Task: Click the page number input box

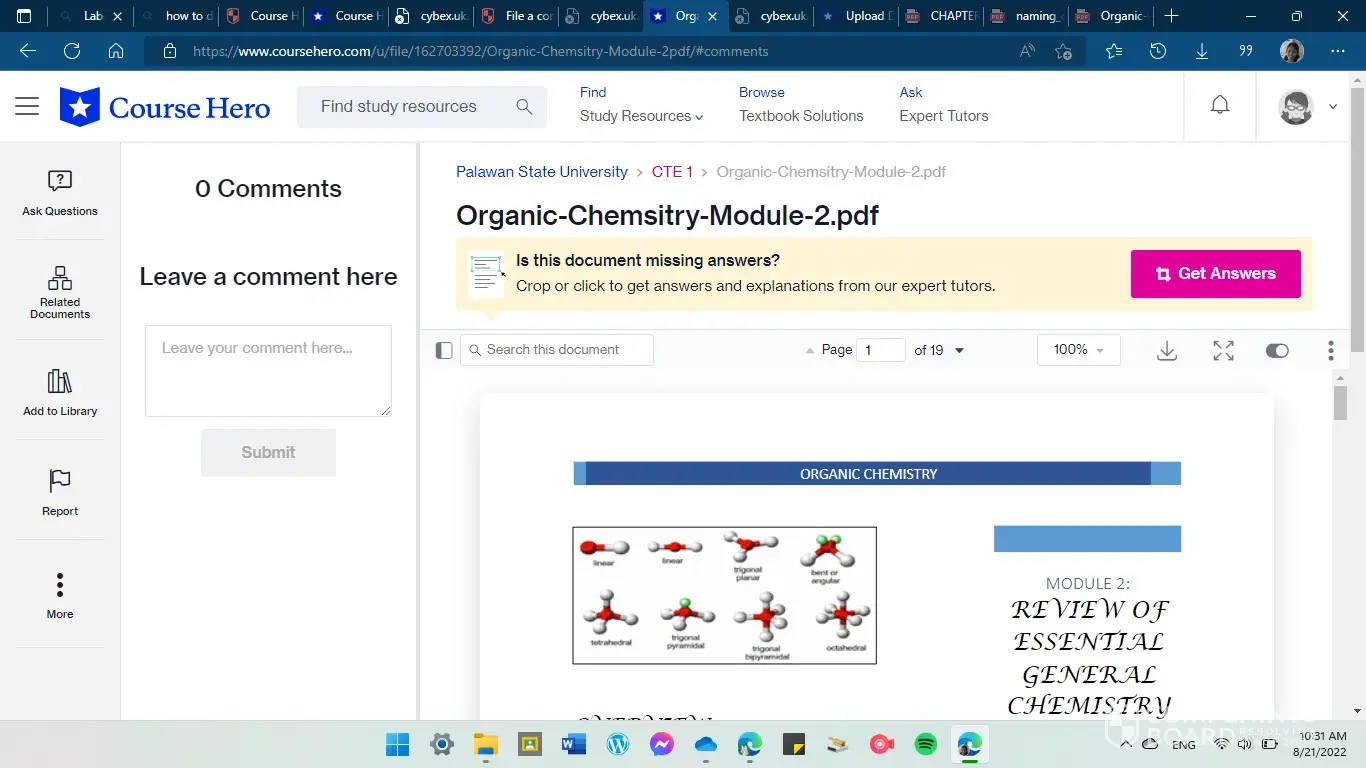Action: [x=881, y=350]
